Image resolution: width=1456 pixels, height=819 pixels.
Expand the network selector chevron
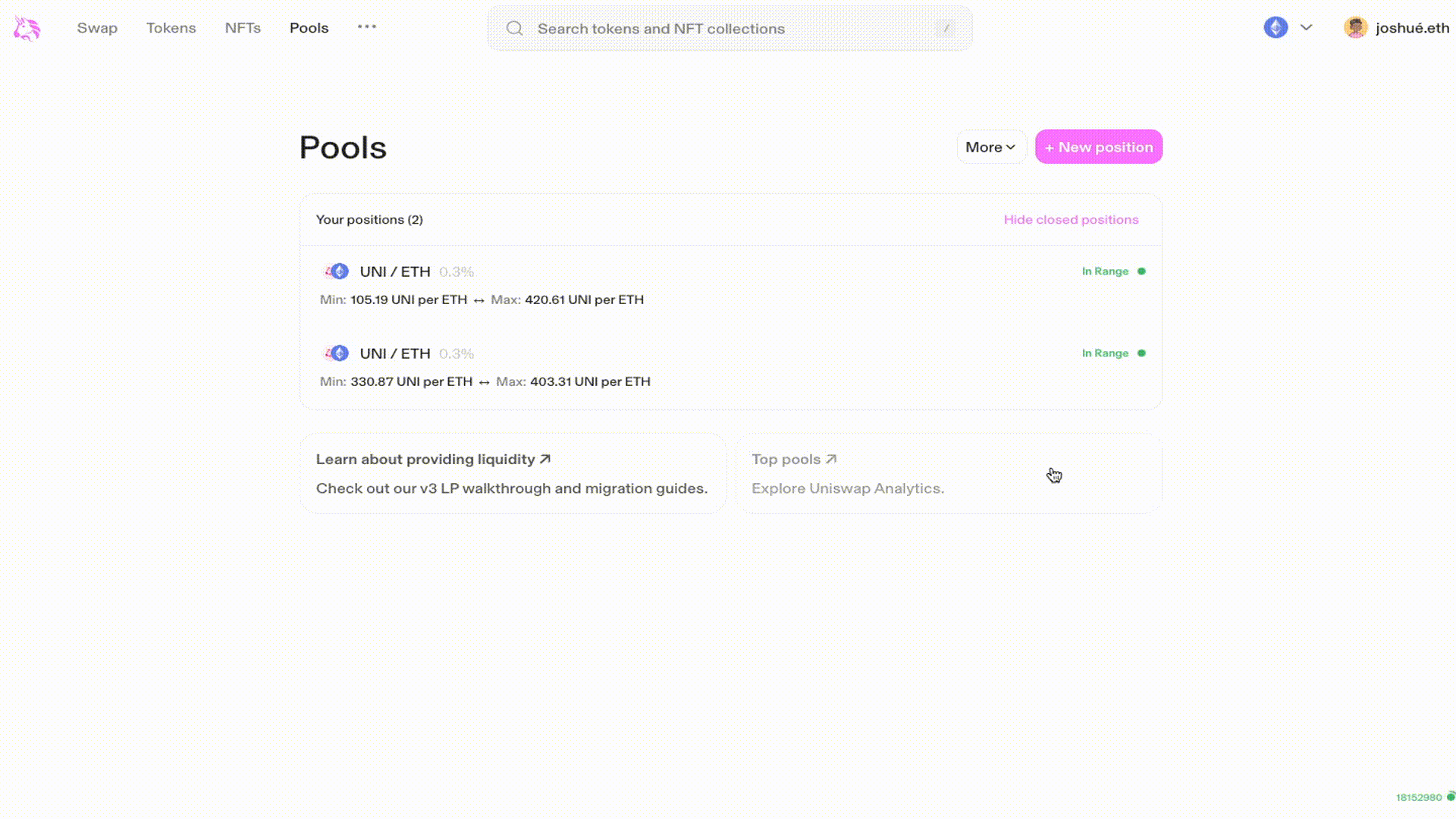[1306, 27]
